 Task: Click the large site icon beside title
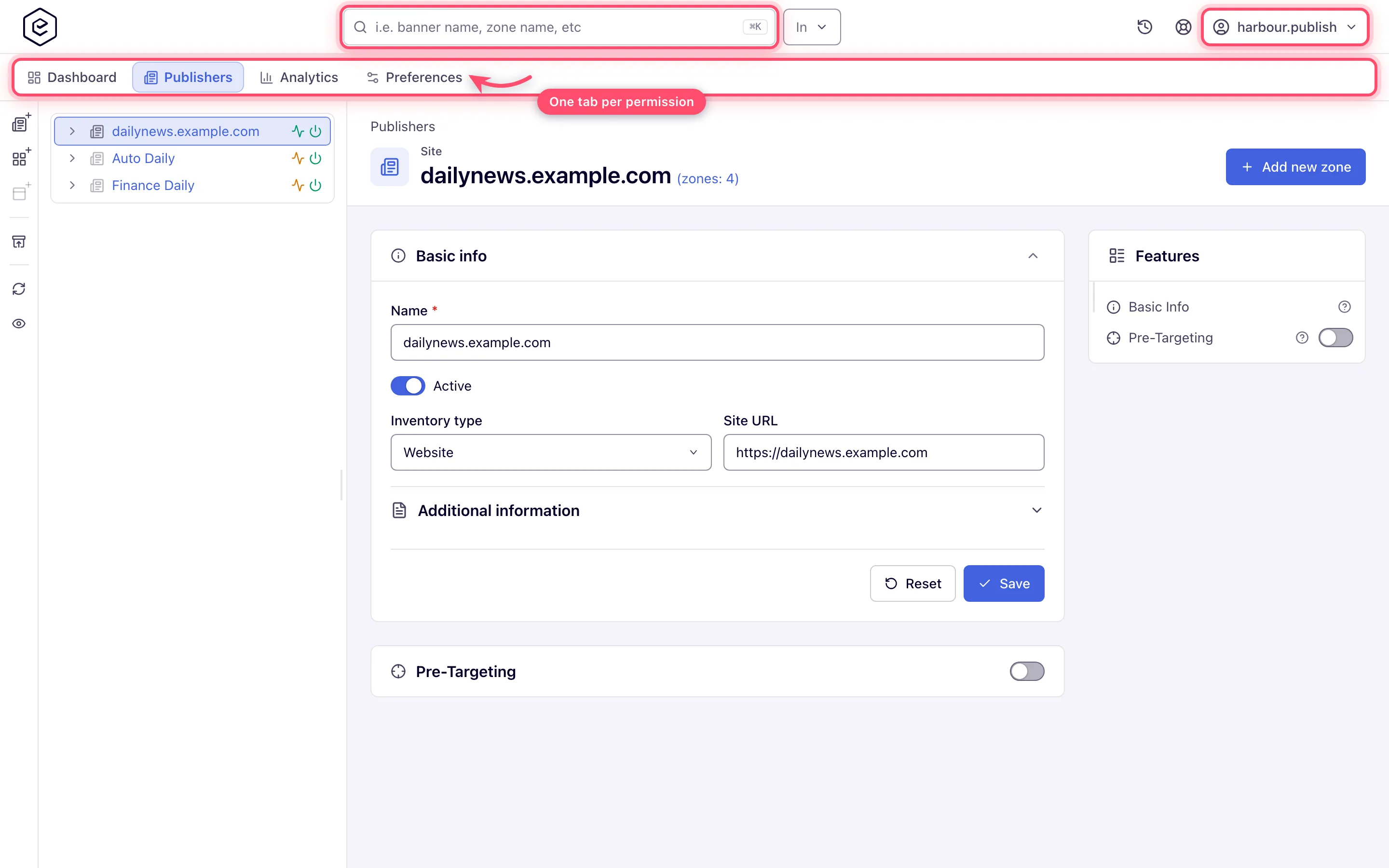tap(390, 167)
